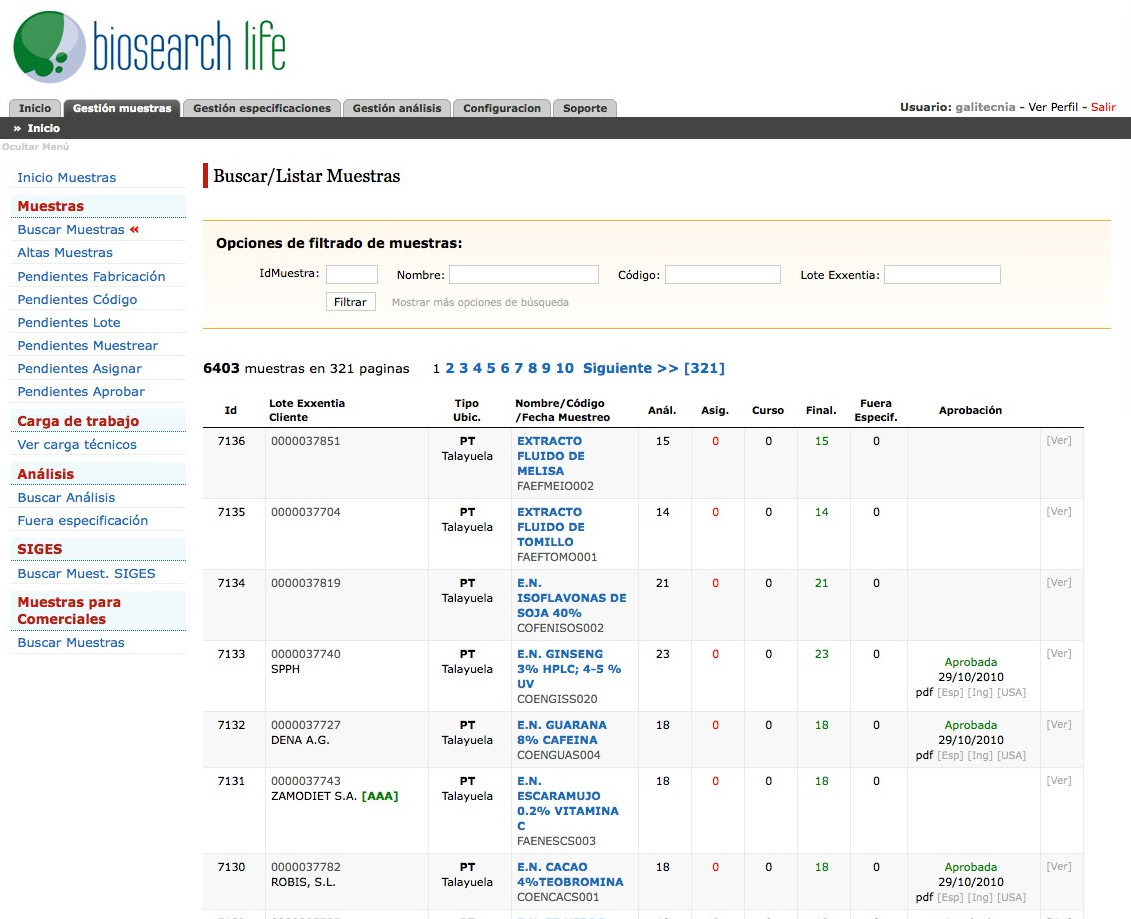Open [Ing] pdf for sample 7130

point(980,897)
